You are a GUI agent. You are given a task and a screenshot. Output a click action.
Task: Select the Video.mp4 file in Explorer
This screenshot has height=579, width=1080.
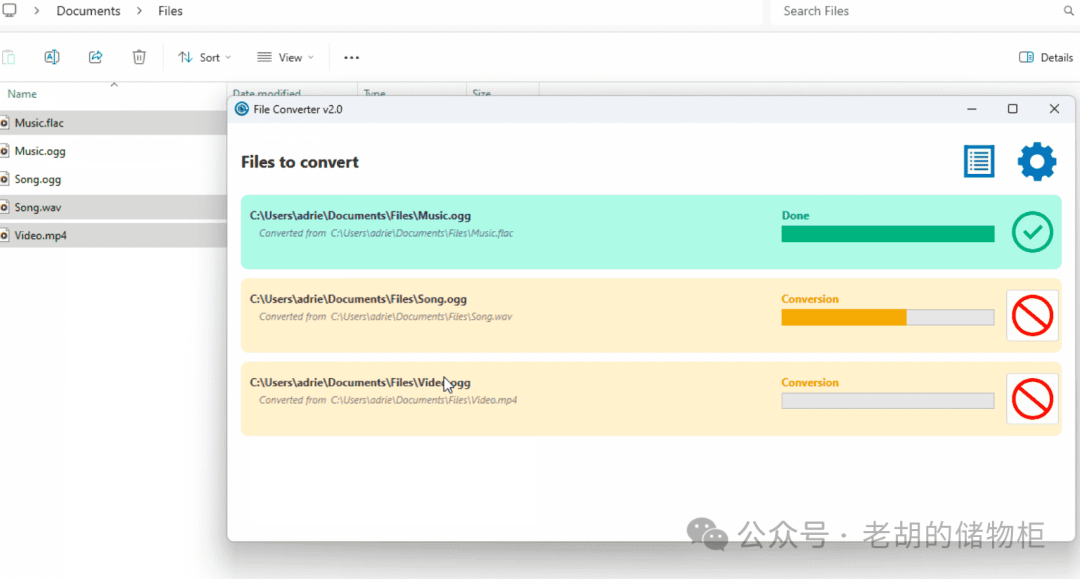[113, 235]
